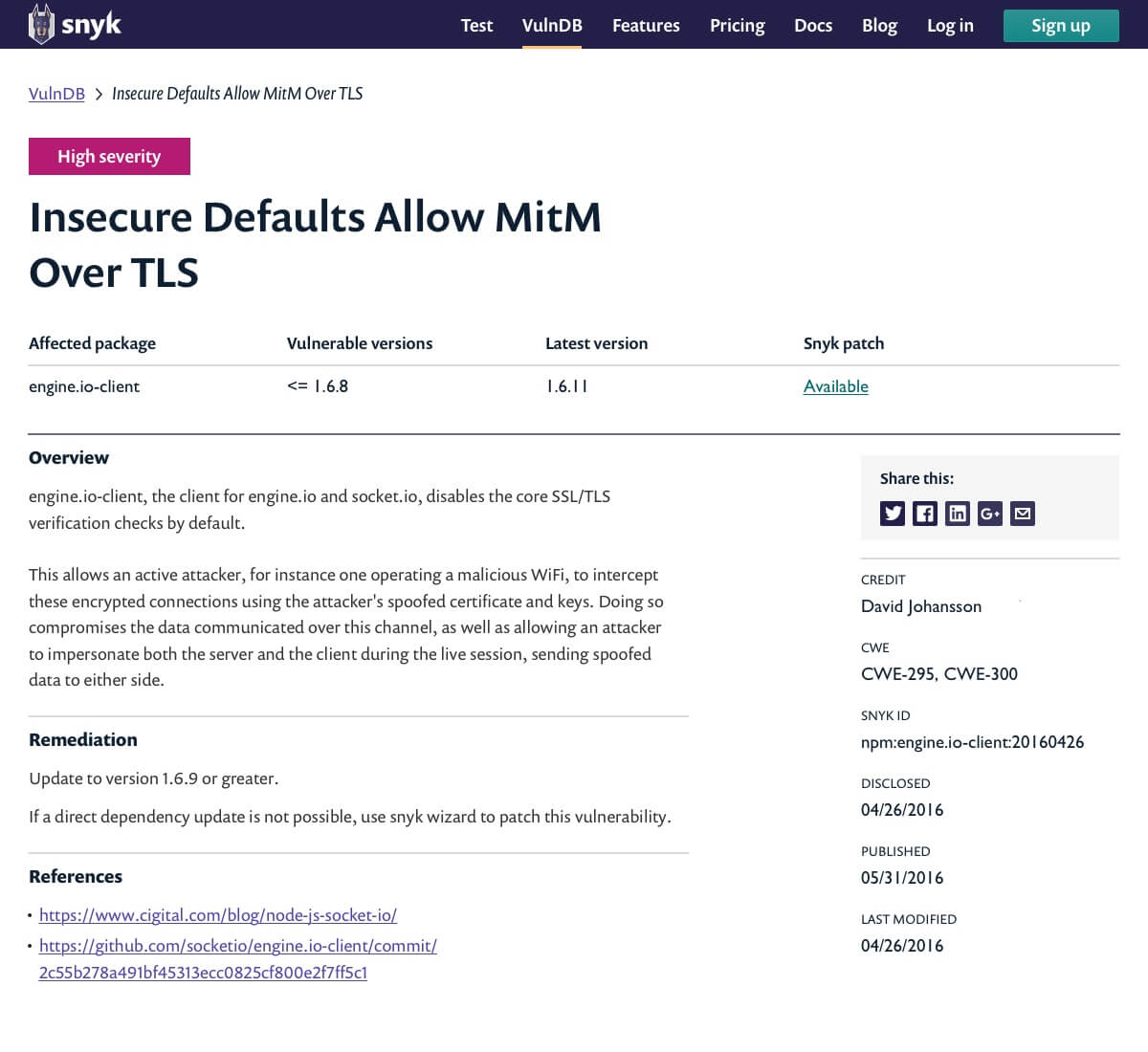Go back to the VulnDB breadcrumb link
1148x1052 pixels.
(x=56, y=94)
